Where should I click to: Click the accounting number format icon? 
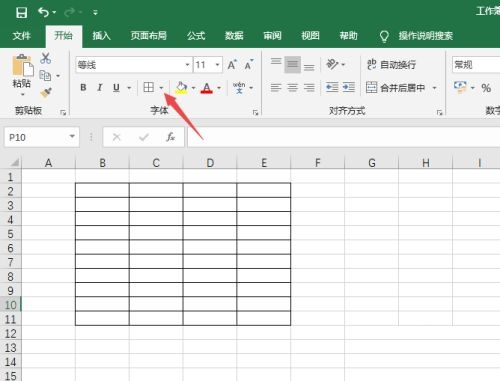click(460, 87)
